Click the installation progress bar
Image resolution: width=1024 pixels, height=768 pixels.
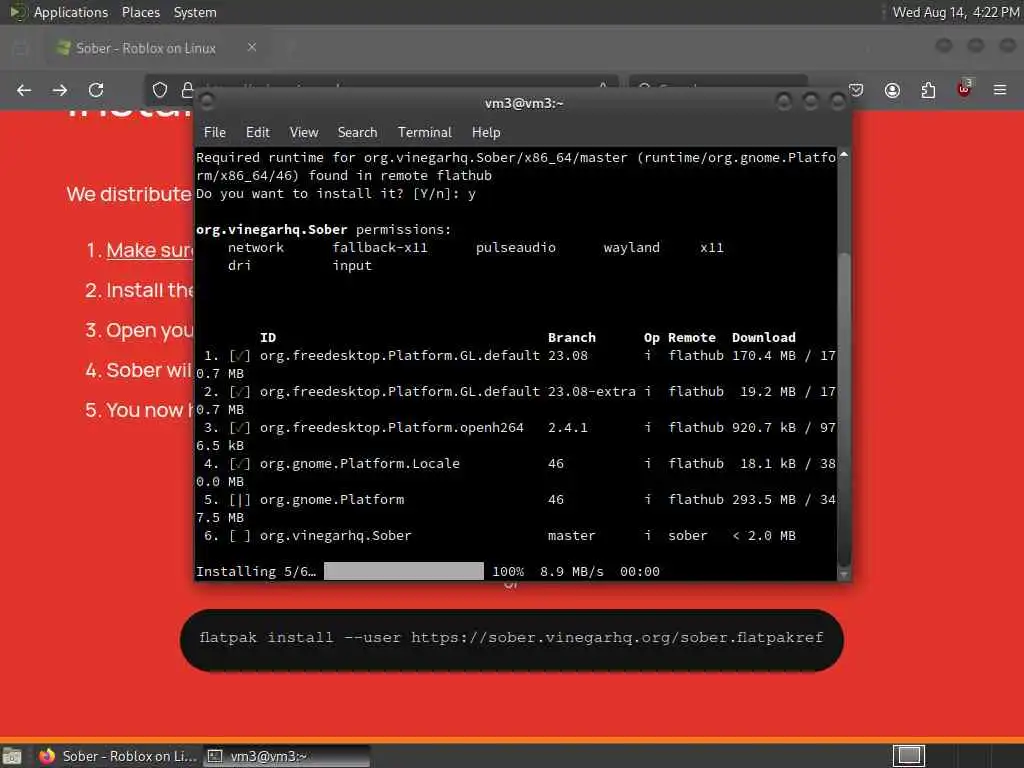point(404,571)
